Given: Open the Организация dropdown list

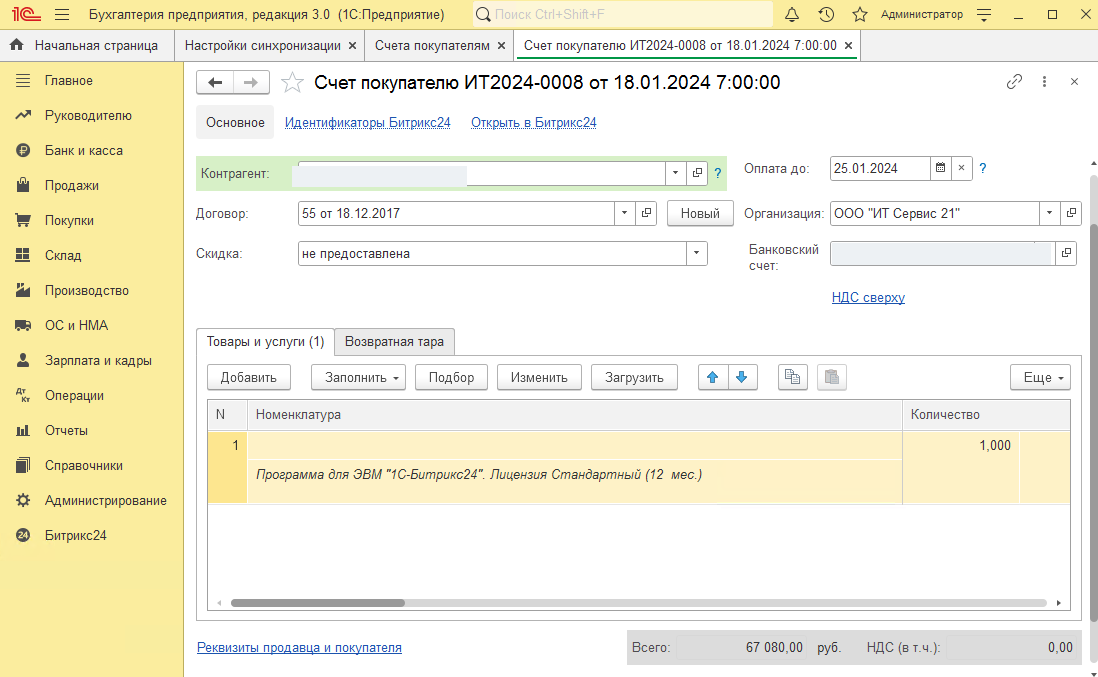Looking at the screenshot, I should pyautogui.click(x=1049, y=214).
